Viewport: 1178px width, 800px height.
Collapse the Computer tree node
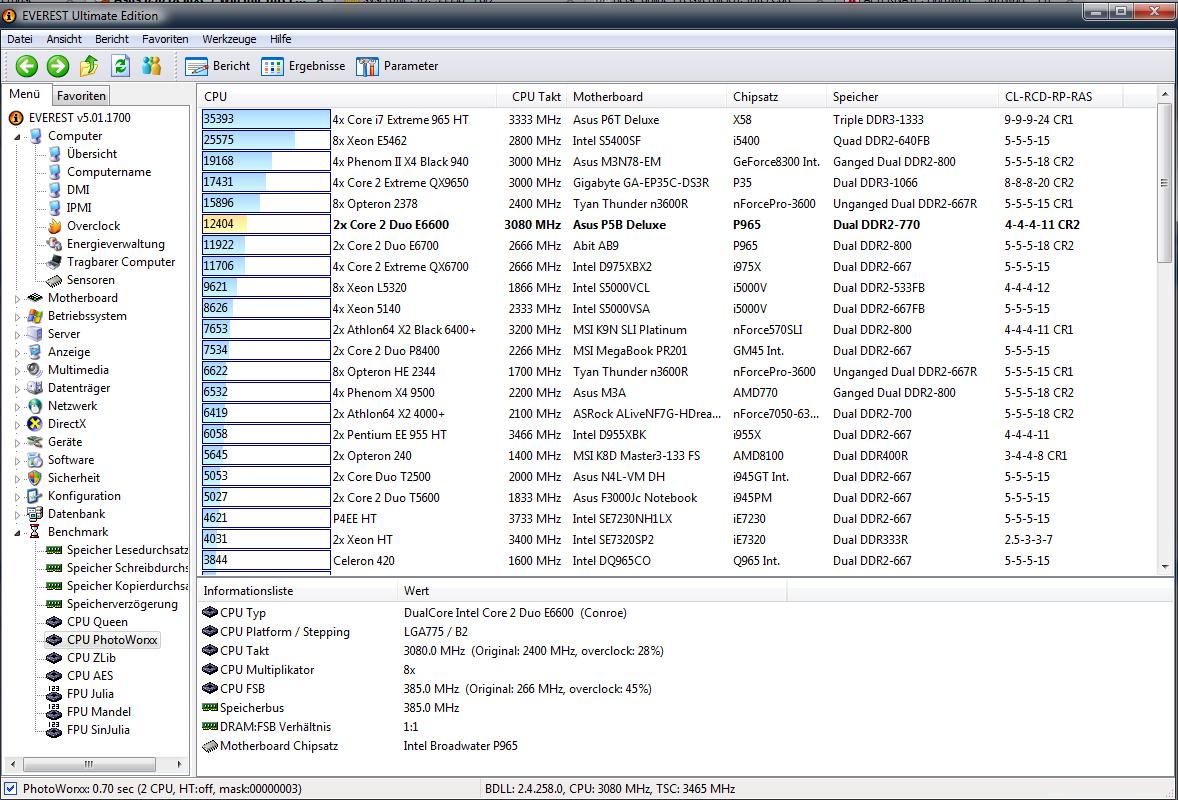pyautogui.click(x=17, y=137)
